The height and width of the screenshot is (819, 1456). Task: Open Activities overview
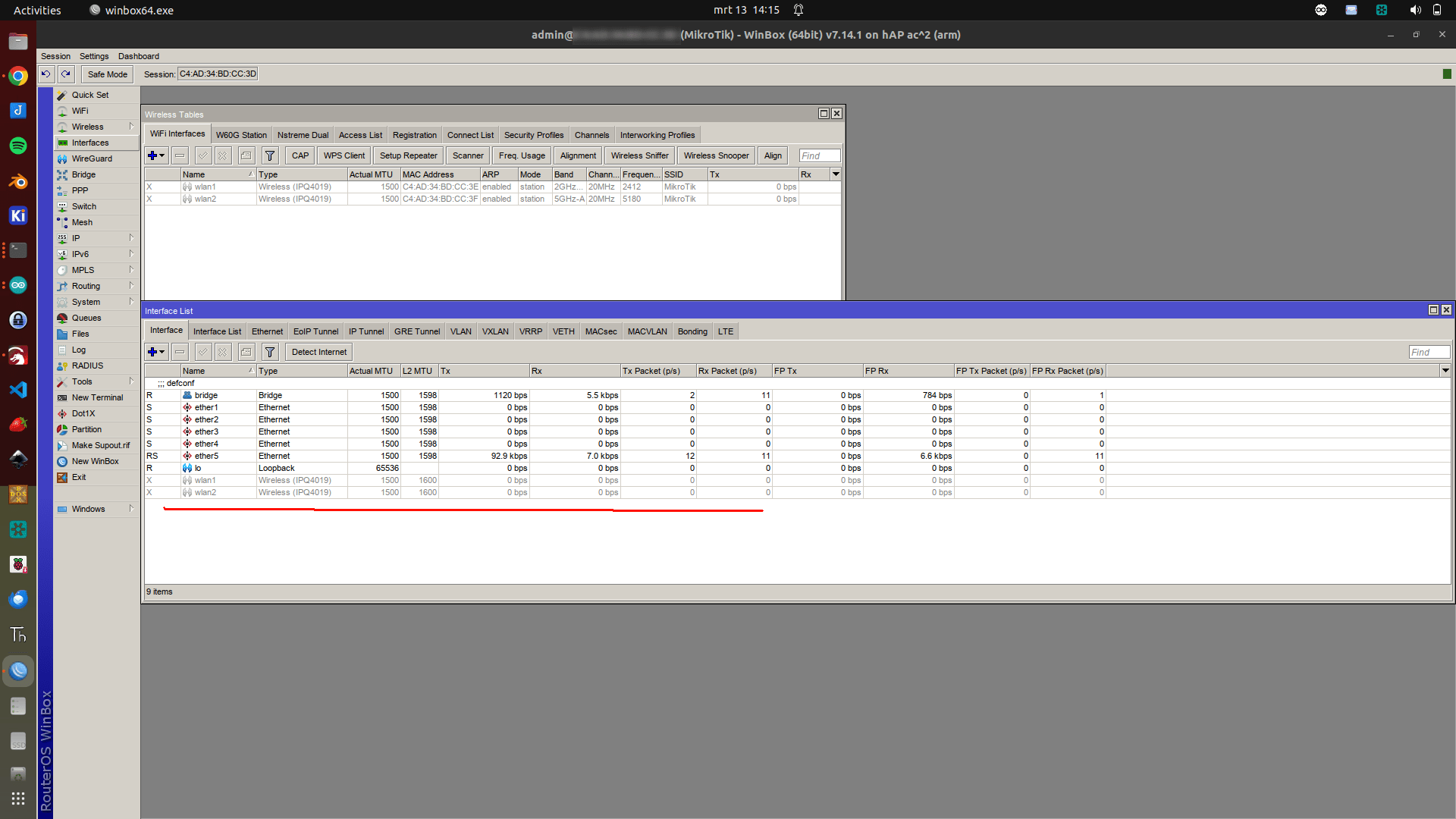tap(37, 10)
